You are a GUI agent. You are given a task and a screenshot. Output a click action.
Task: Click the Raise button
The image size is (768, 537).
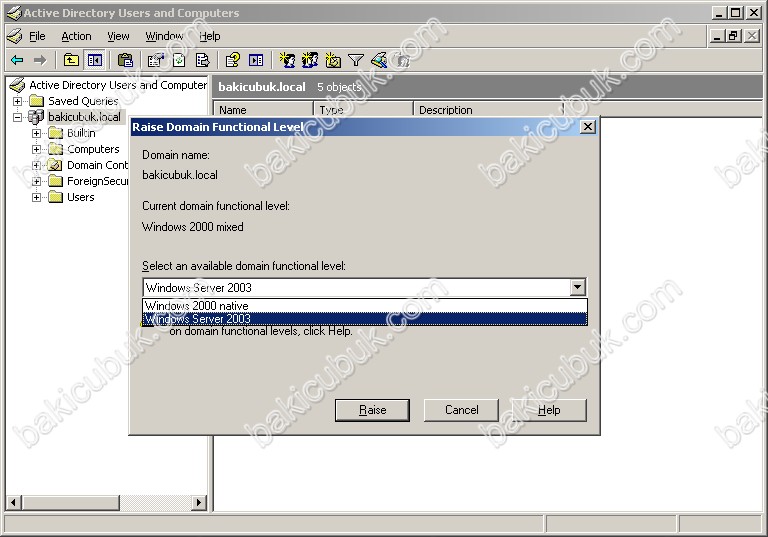point(372,410)
